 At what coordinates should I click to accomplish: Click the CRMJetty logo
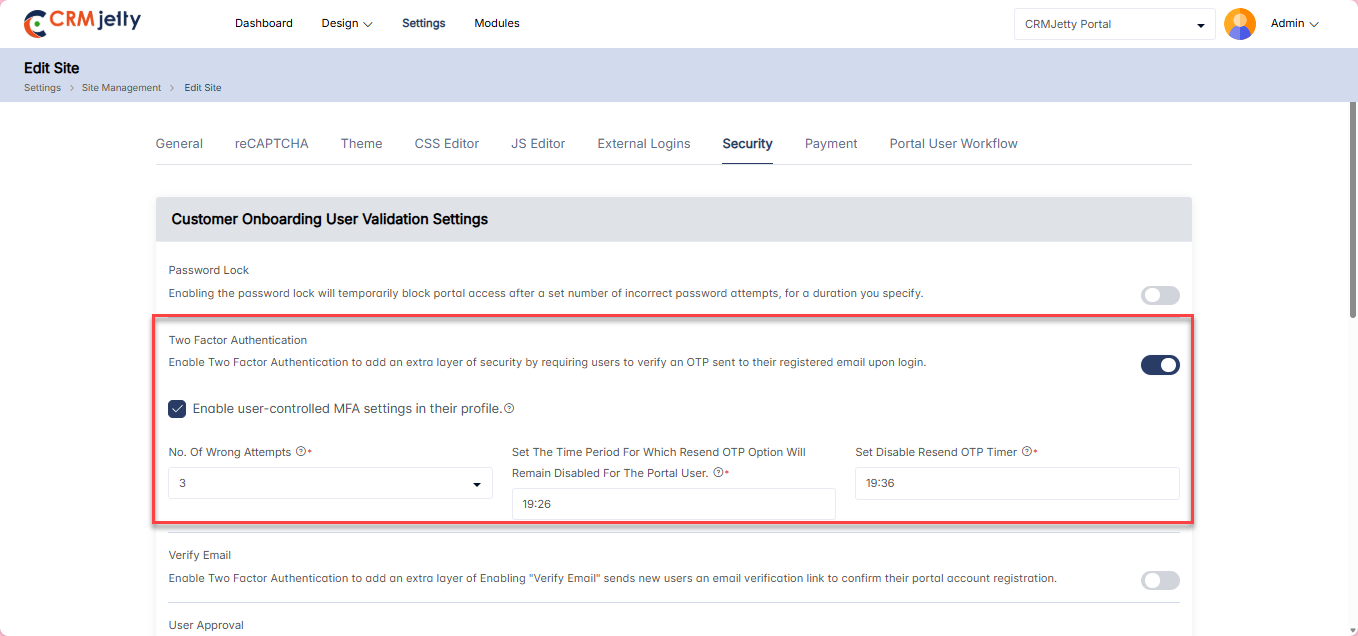tap(82, 23)
